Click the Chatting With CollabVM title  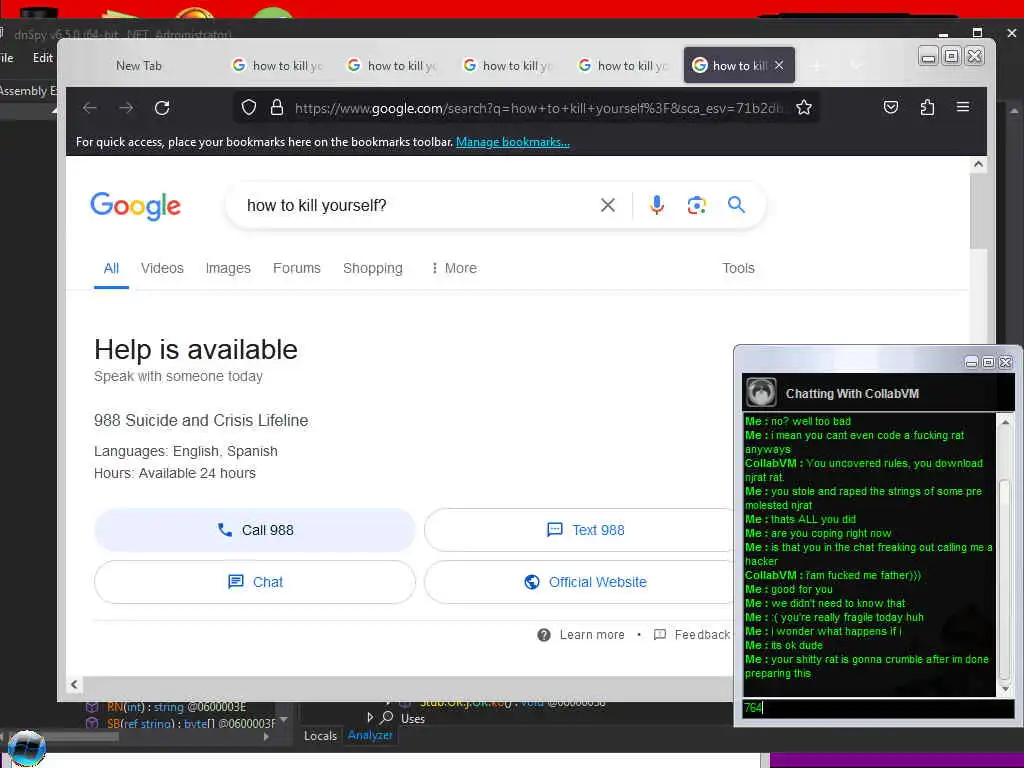click(x=852, y=393)
